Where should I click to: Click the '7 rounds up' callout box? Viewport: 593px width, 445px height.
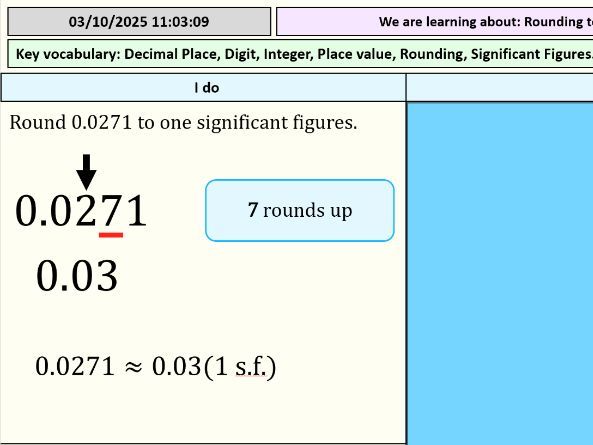click(x=300, y=210)
